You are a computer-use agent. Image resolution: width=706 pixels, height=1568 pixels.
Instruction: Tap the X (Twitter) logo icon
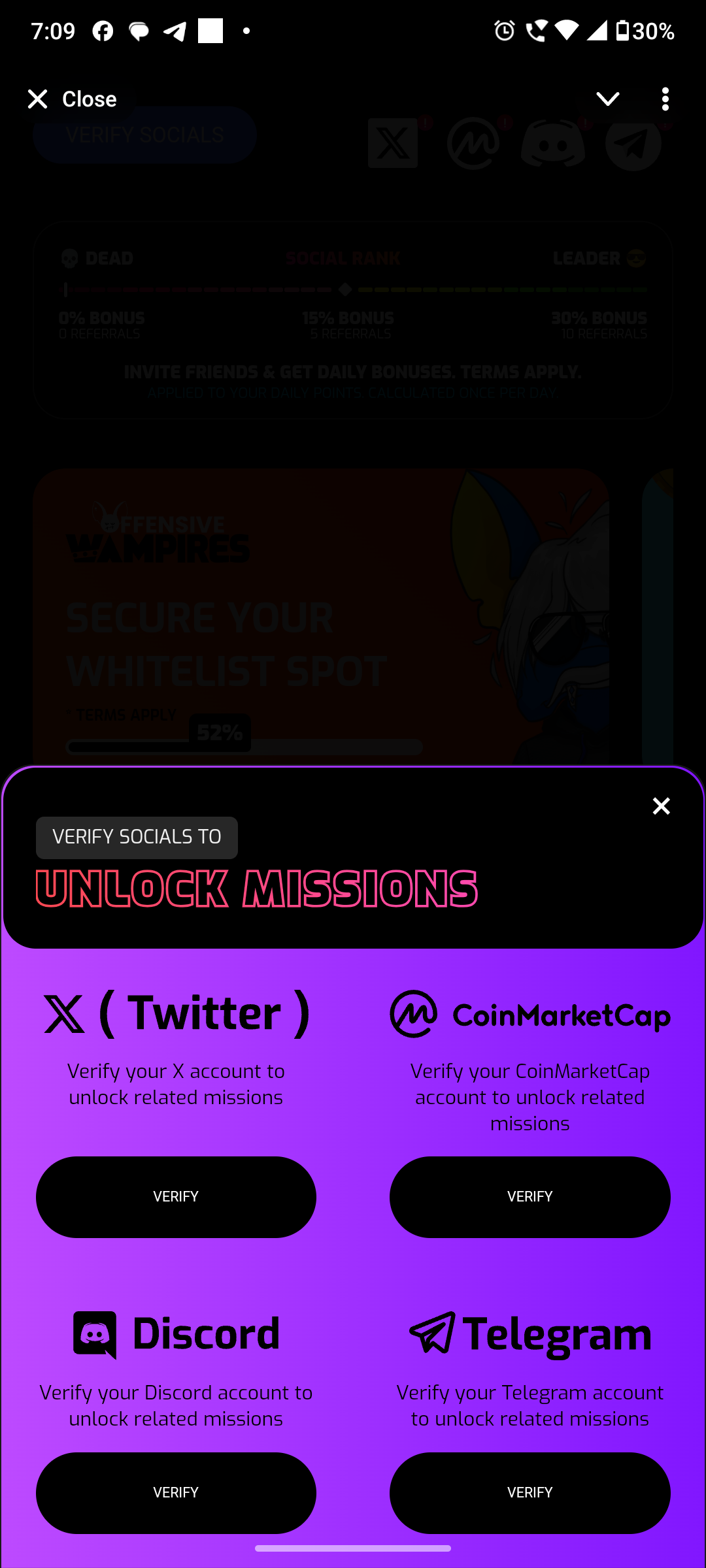coord(64,1014)
